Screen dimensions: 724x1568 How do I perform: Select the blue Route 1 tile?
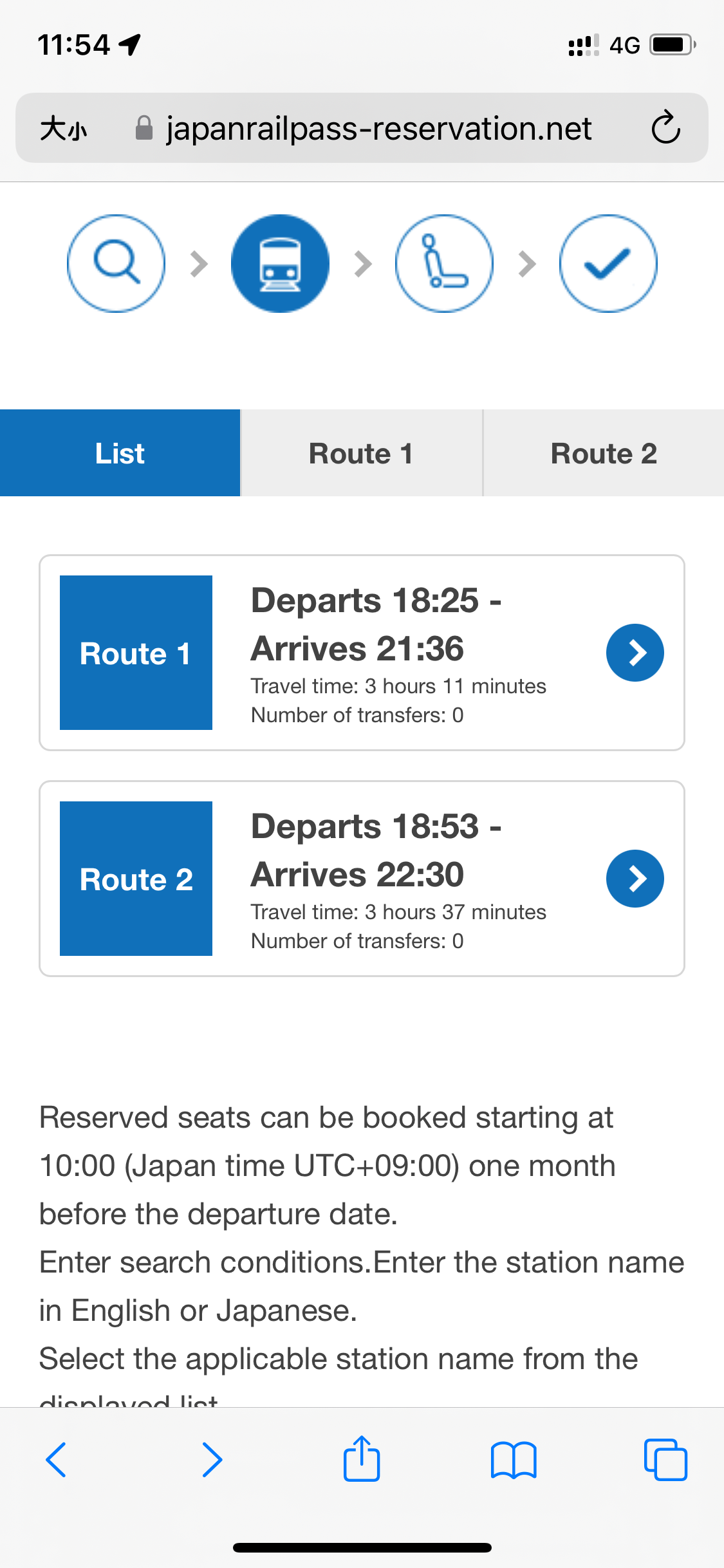136,653
